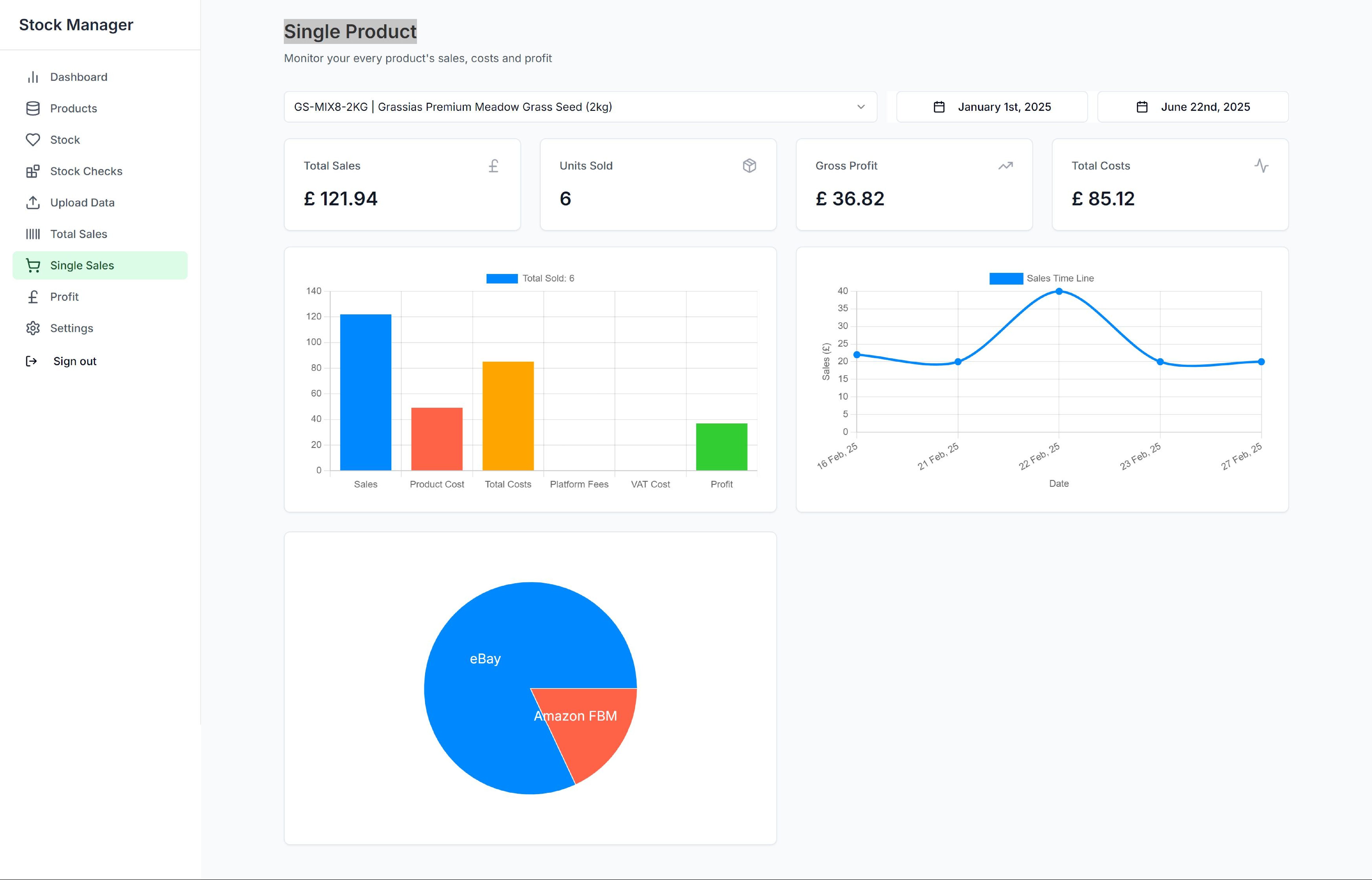Image resolution: width=1372 pixels, height=880 pixels.
Task: Select the Single Sales menu item
Action: [100, 266]
